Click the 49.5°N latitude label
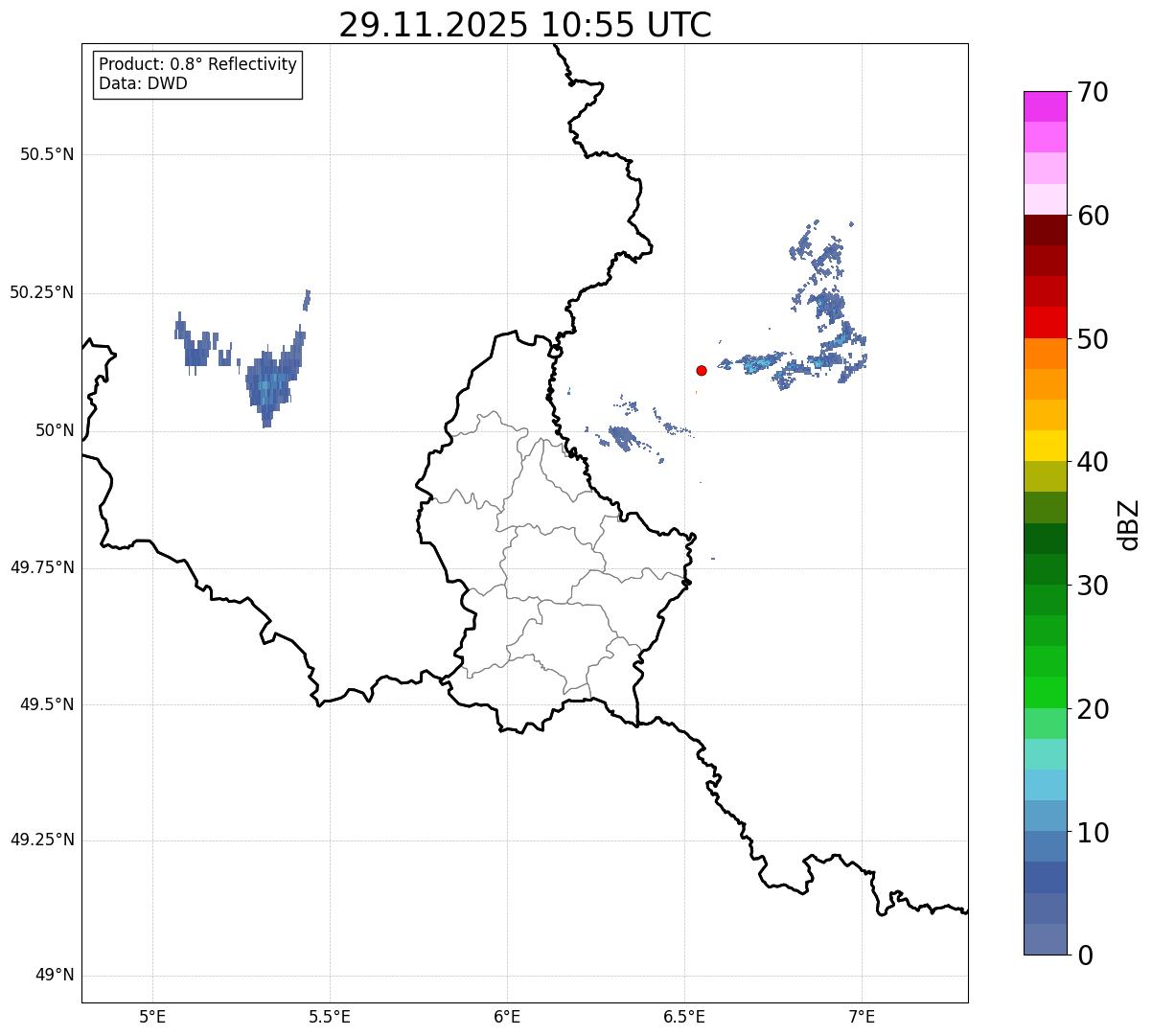Screen dimensions: 1152x1036 pos(47,704)
